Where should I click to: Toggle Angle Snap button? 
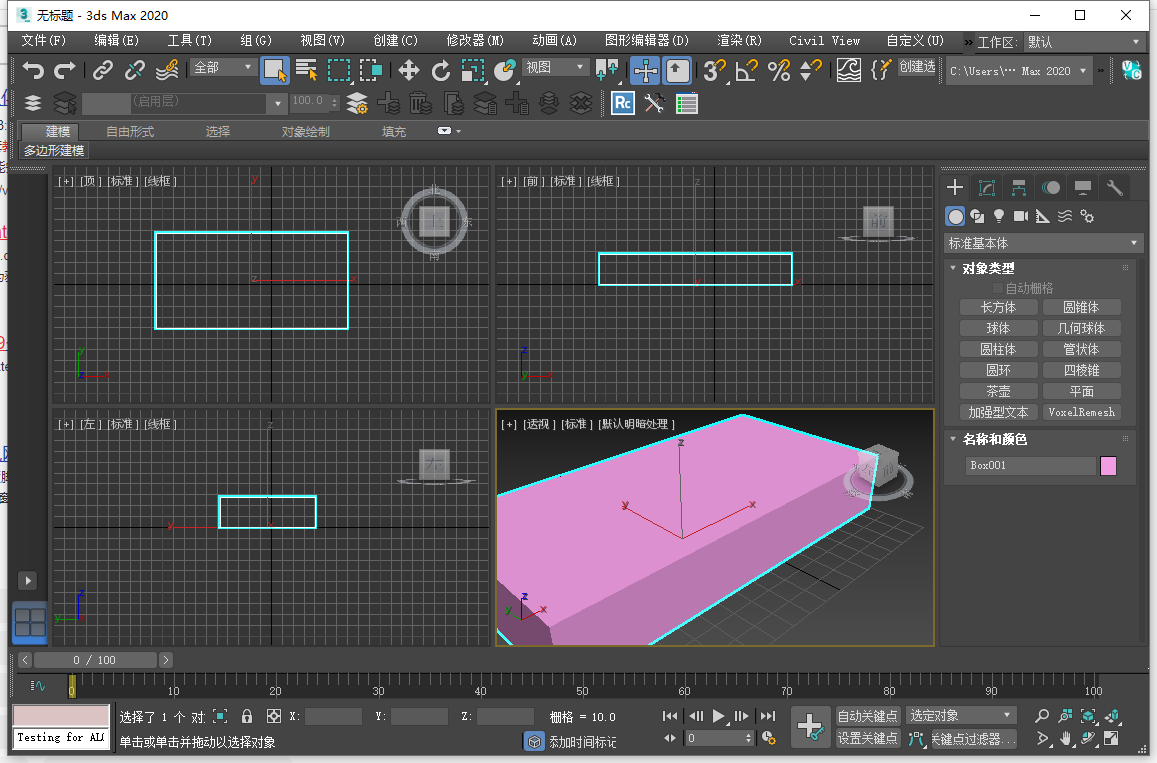(746, 70)
